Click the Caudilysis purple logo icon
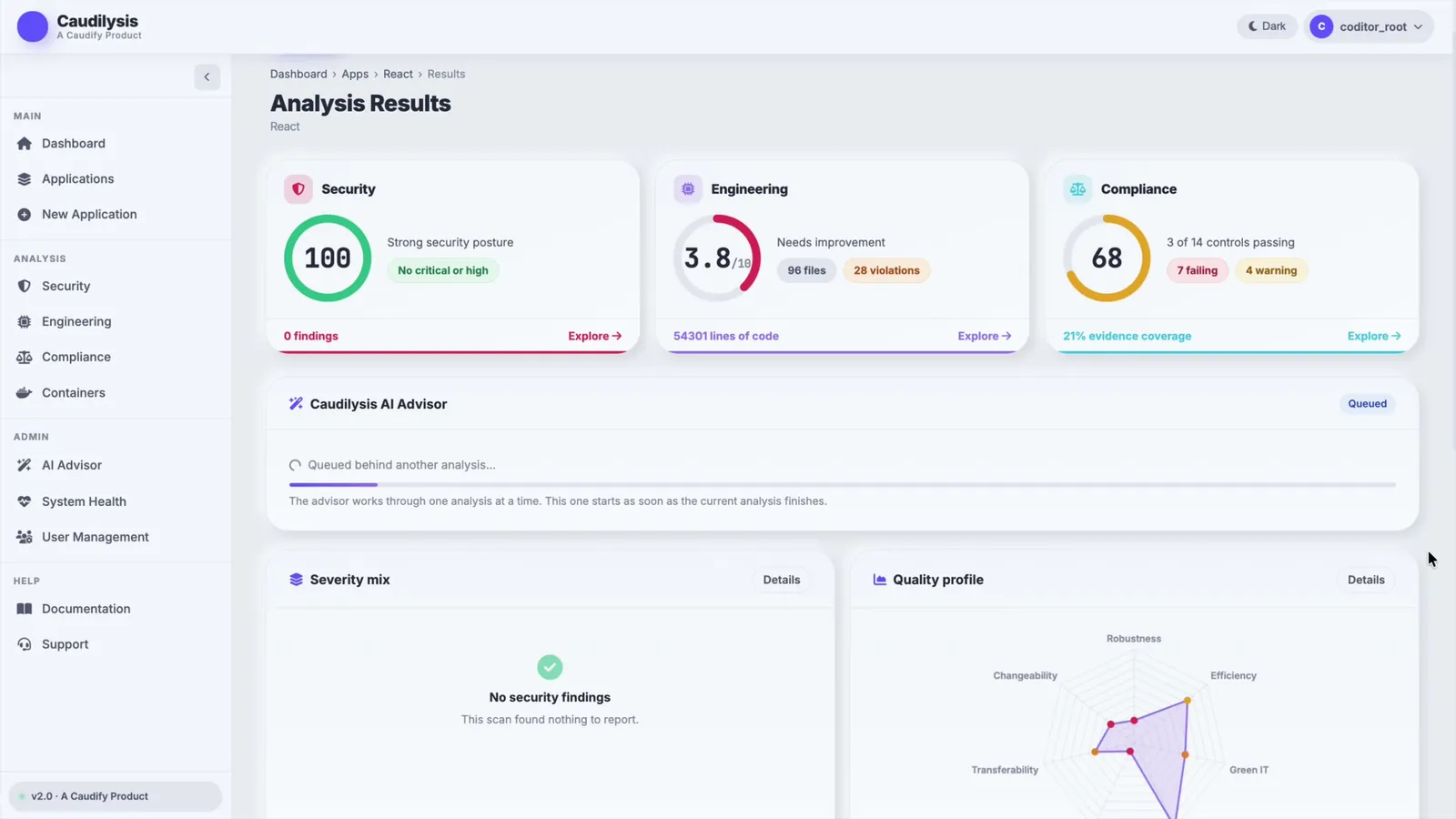This screenshot has width=1456, height=819. 33,26
